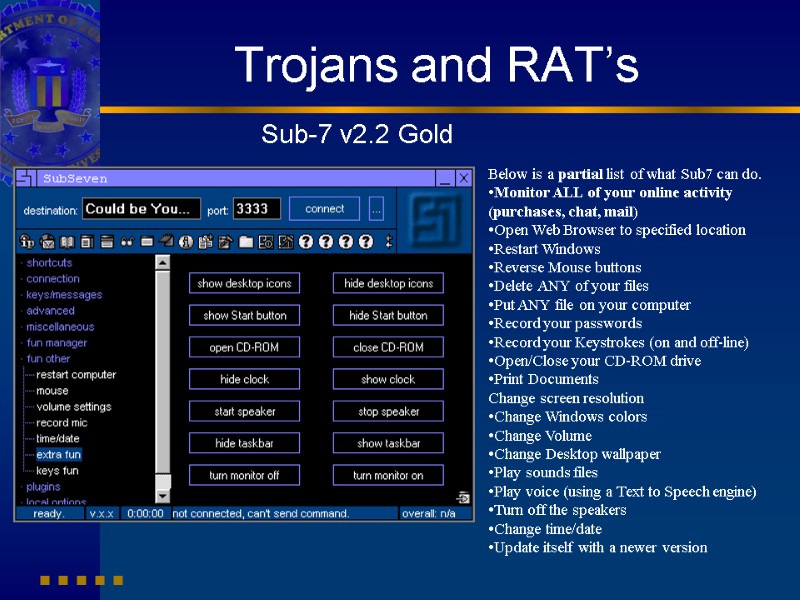Select the clipboard documents icon
The height and width of the screenshot is (600, 800).
[206, 241]
